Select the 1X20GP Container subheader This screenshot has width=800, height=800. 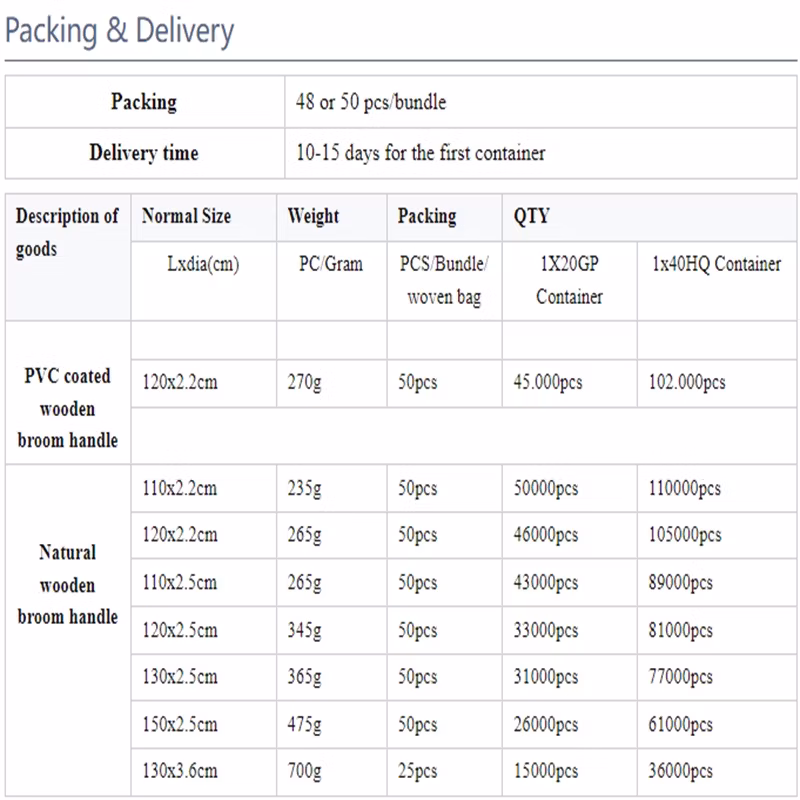(x=569, y=281)
